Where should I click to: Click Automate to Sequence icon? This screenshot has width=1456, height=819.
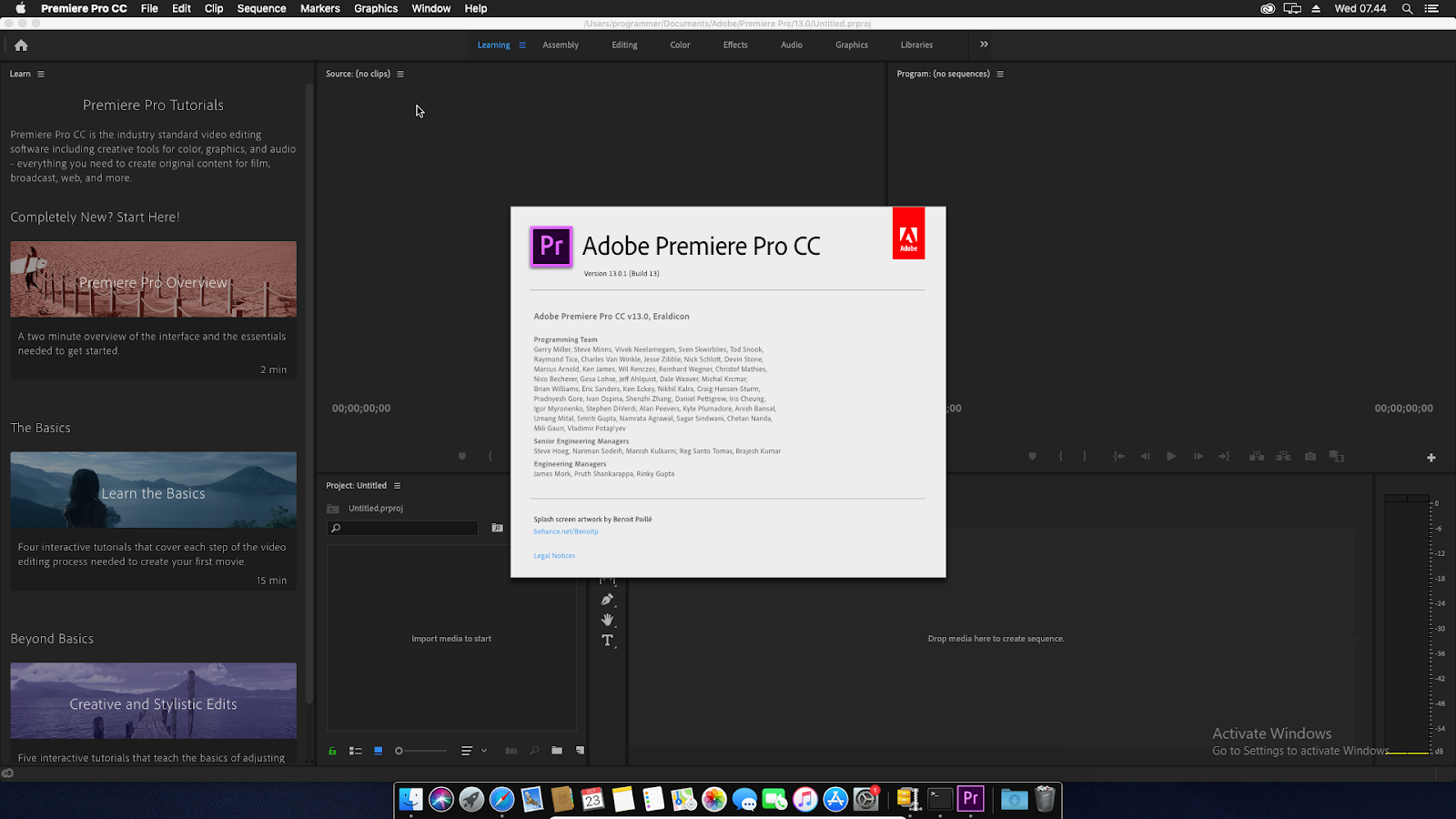(511, 751)
